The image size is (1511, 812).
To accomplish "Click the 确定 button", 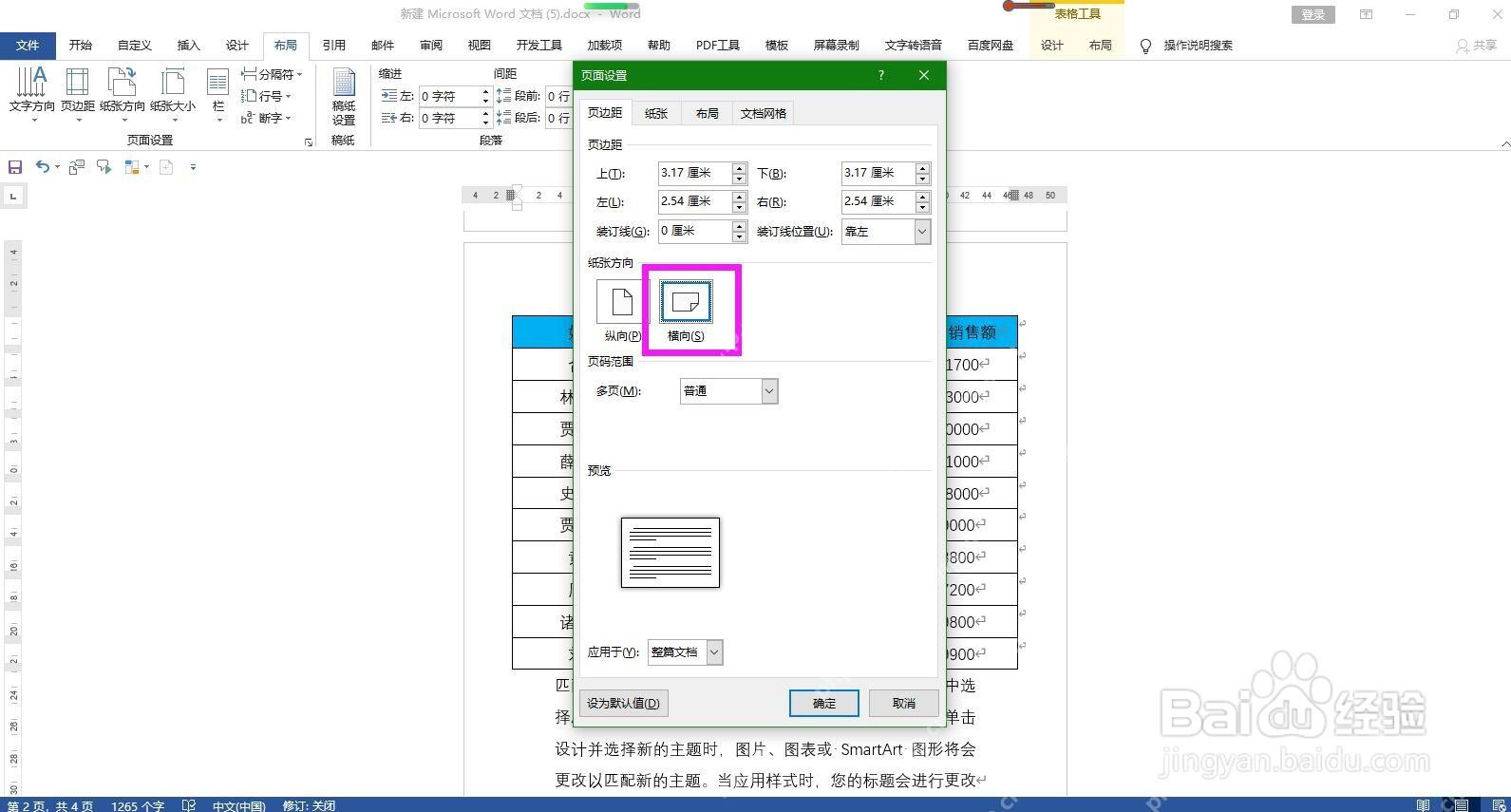I will click(824, 703).
